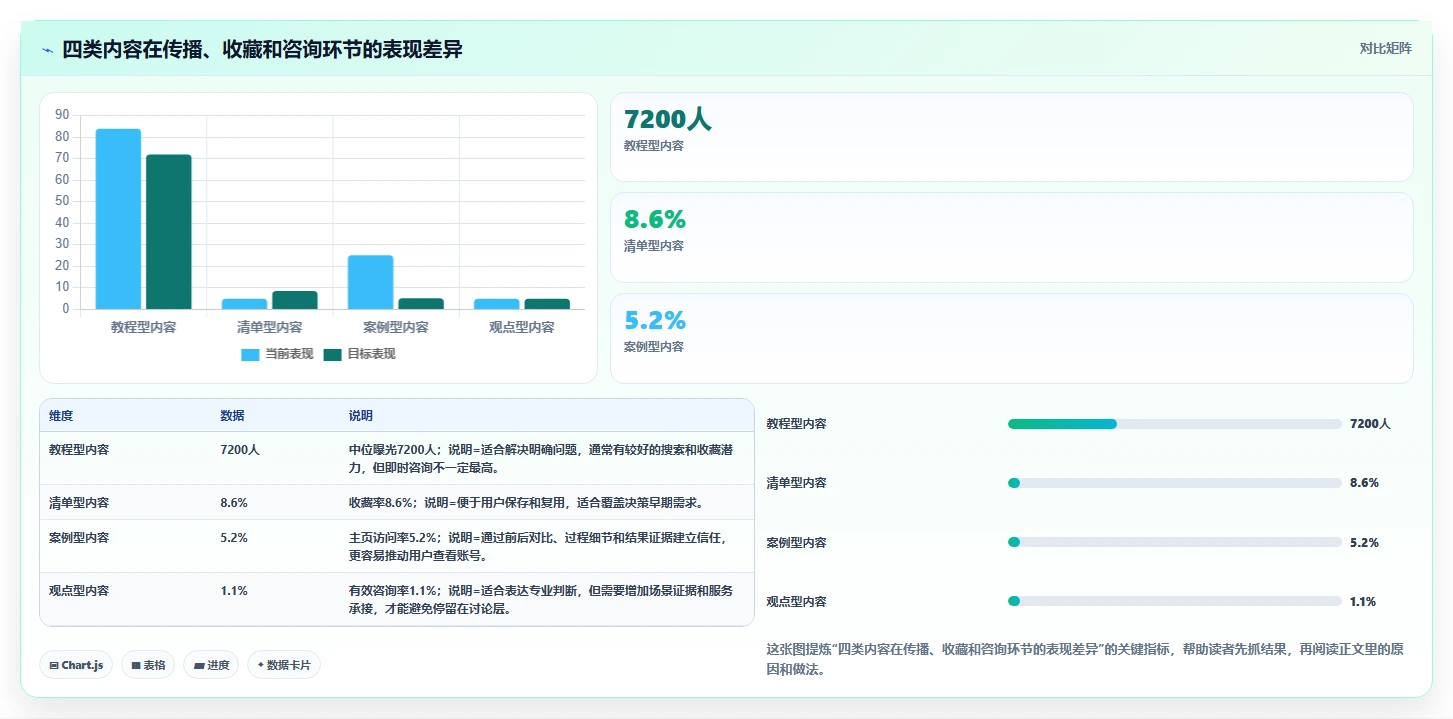Image resolution: width=1453 pixels, height=719 pixels.
Task: Click the title 四类内容在传播、收藏和咨询环节的表现差异
Action: click(x=263, y=49)
